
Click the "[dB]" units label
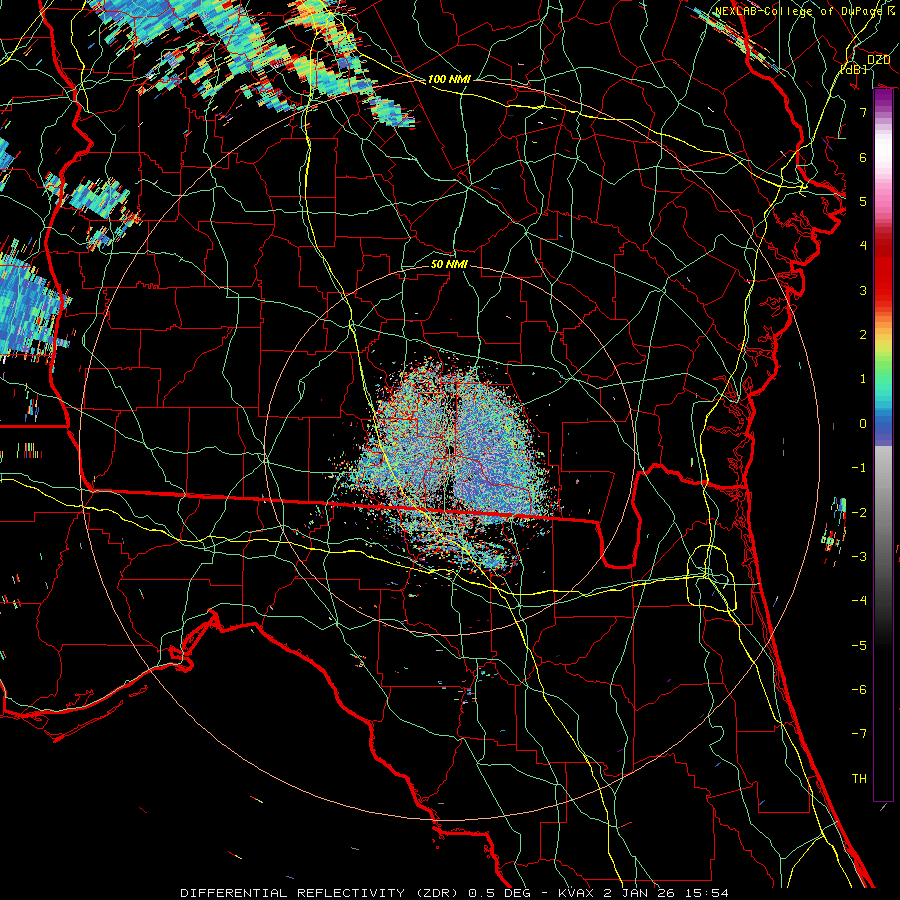click(853, 69)
